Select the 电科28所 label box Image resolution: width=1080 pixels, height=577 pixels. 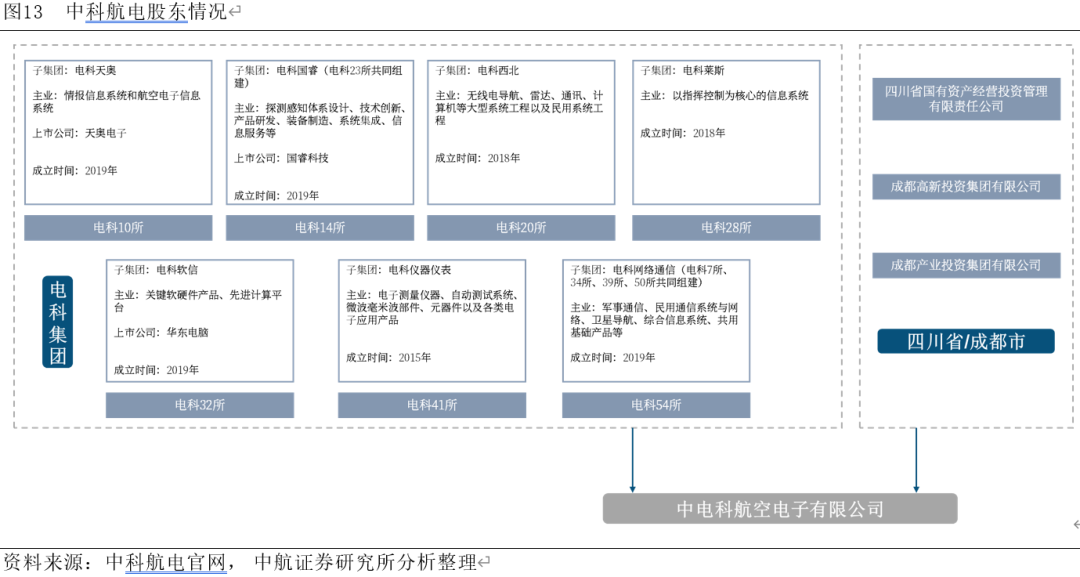pyautogui.click(x=727, y=227)
